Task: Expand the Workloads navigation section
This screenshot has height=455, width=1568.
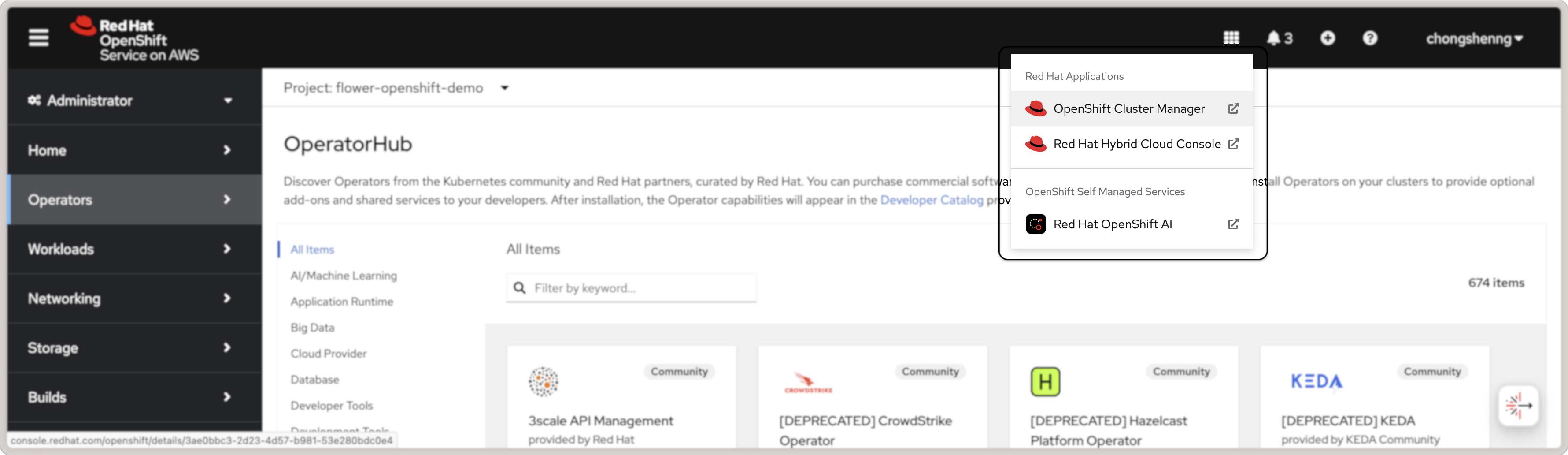Action: click(130, 249)
